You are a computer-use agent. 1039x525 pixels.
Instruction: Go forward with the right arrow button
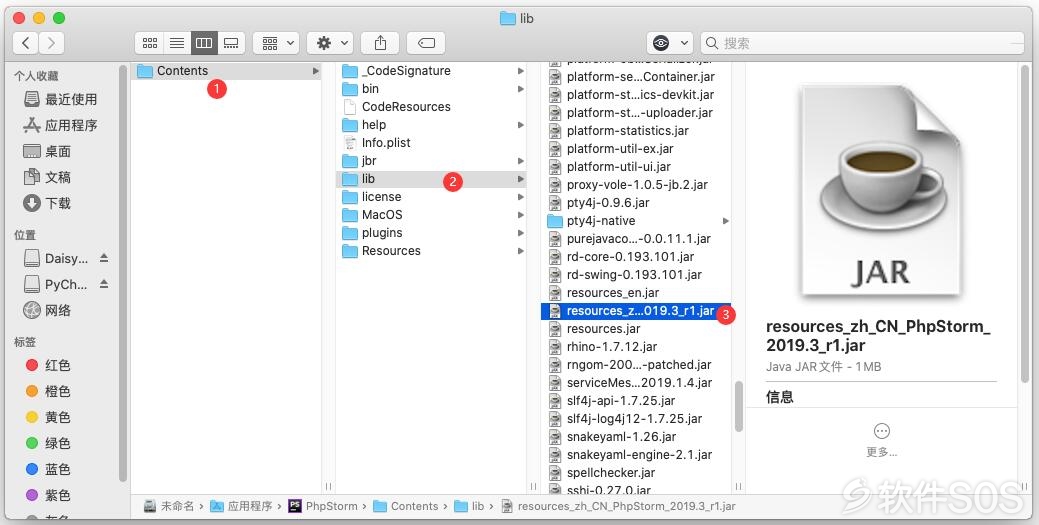[x=51, y=43]
